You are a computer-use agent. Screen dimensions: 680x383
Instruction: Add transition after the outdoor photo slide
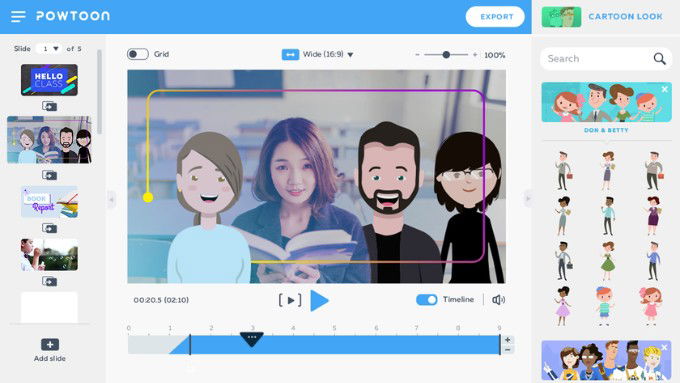49,281
